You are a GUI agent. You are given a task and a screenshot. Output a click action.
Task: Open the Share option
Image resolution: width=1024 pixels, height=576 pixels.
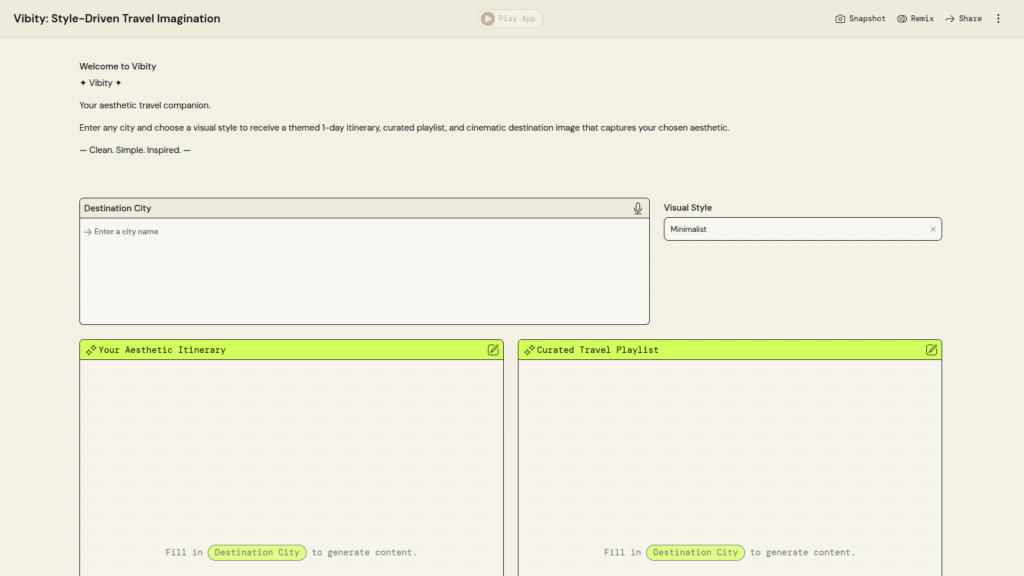pyautogui.click(x=963, y=19)
